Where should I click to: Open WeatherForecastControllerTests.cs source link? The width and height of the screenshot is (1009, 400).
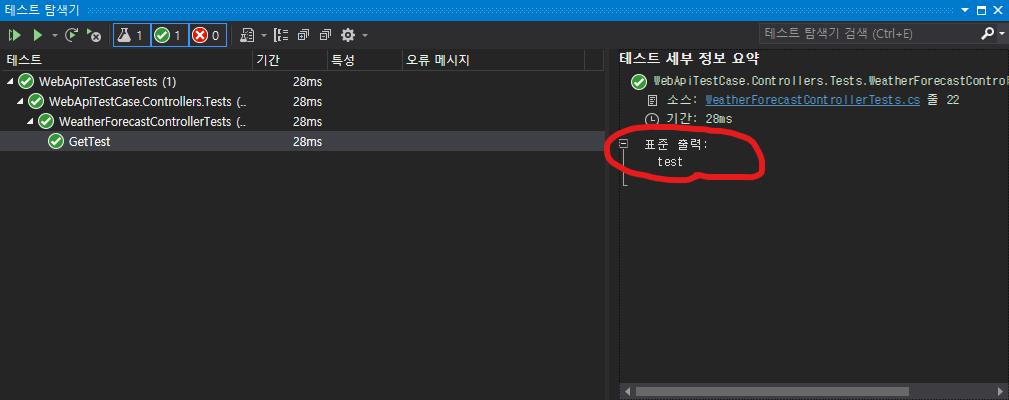pyautogui.click(x=812, y=100)
